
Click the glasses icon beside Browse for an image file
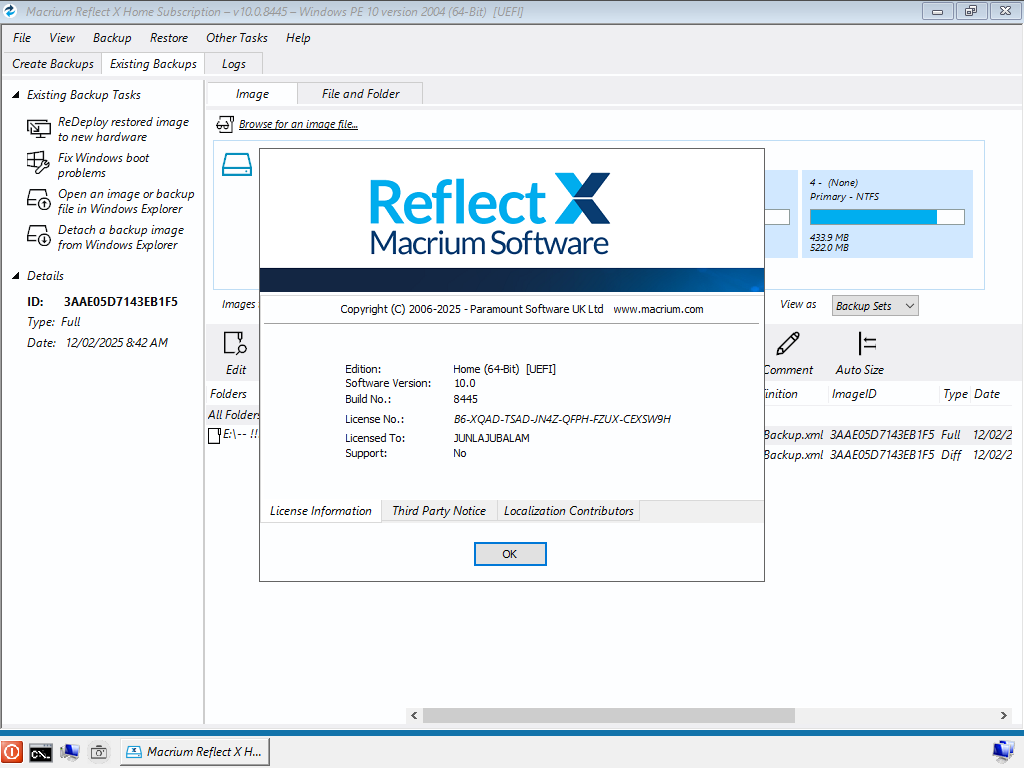pos(225,124)
